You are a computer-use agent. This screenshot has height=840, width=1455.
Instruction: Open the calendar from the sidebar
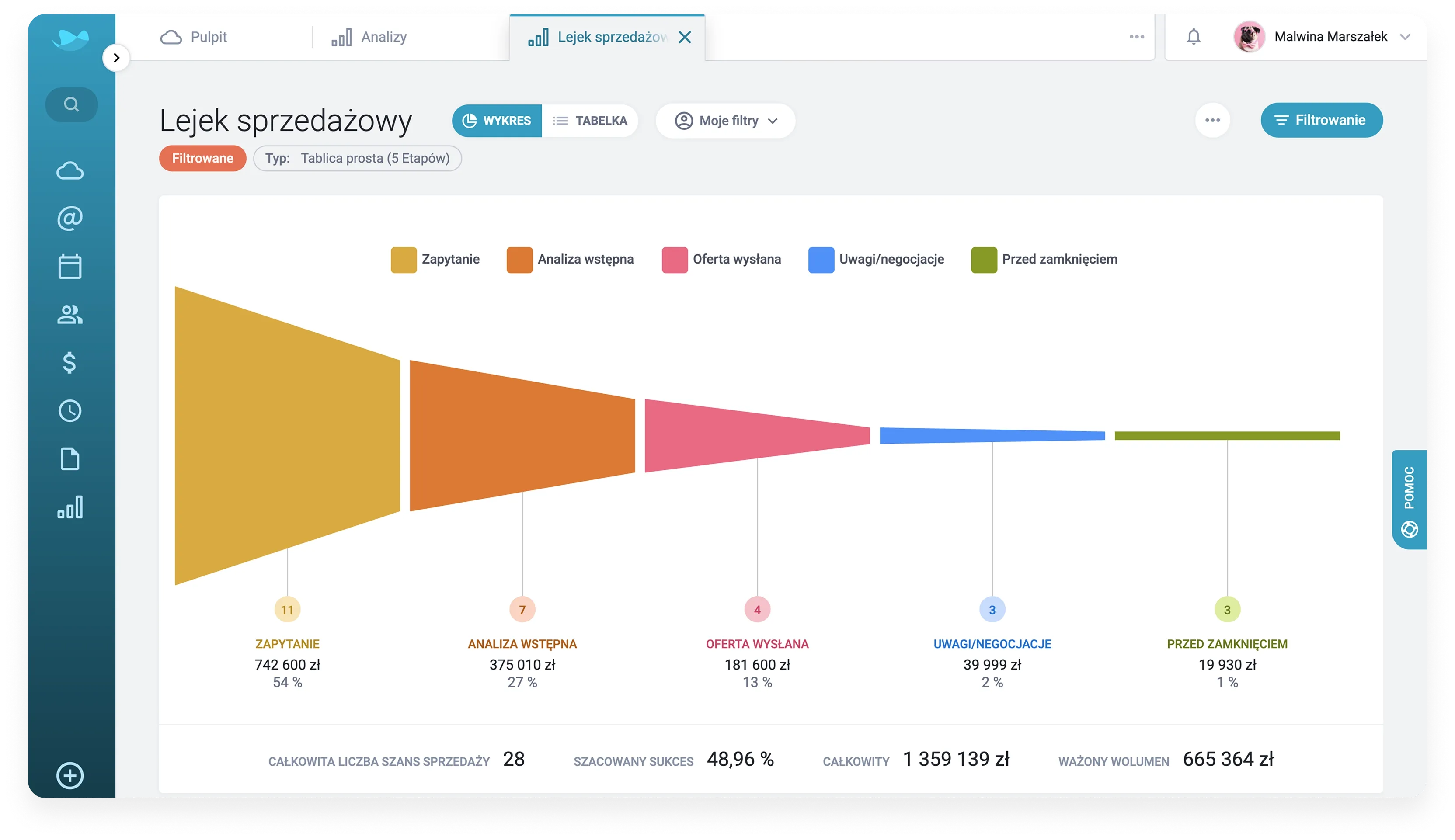pos(69,267)
